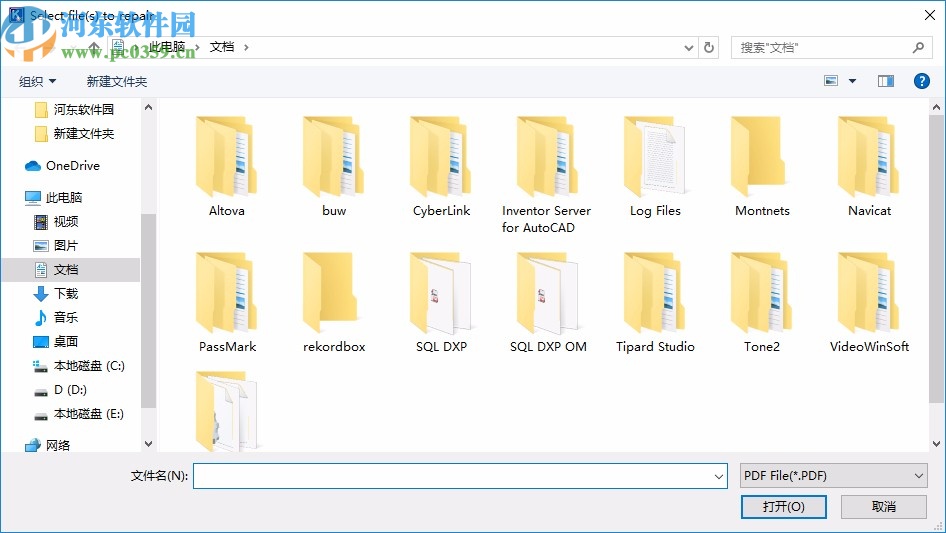Open the CyberLink folder
Viewport: 946px width, 533px height.
pyautogui.click(x=441, y=167)
